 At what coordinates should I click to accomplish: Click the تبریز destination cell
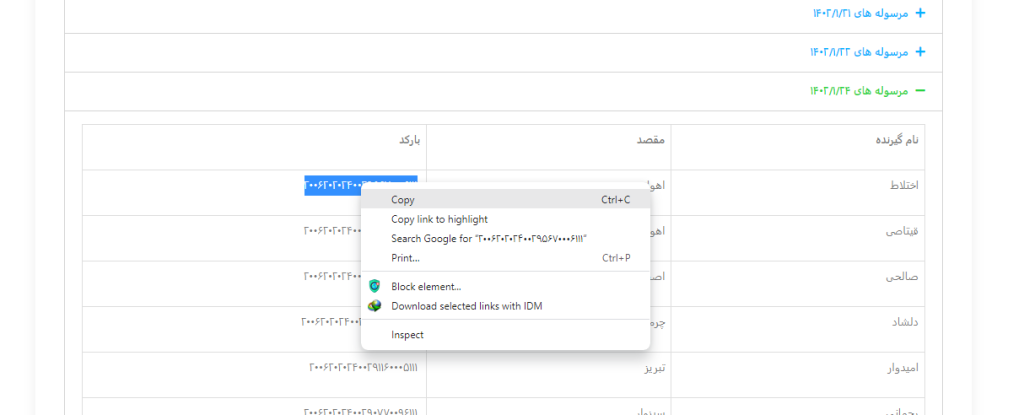click(x=654, y=367)
